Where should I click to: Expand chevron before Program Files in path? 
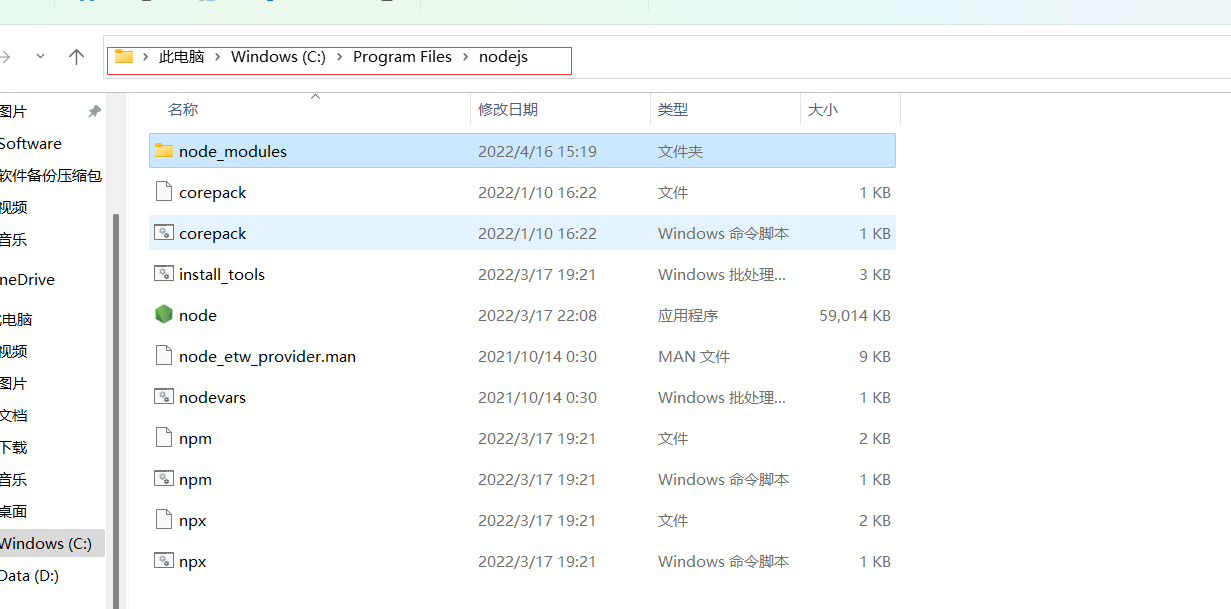coord(340,57)
